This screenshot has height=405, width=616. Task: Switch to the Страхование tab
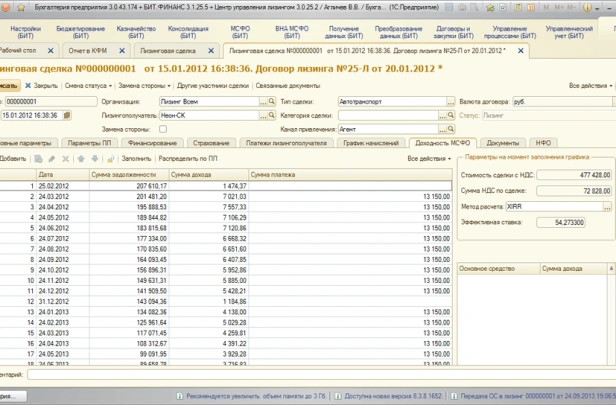tap(211, 144)
